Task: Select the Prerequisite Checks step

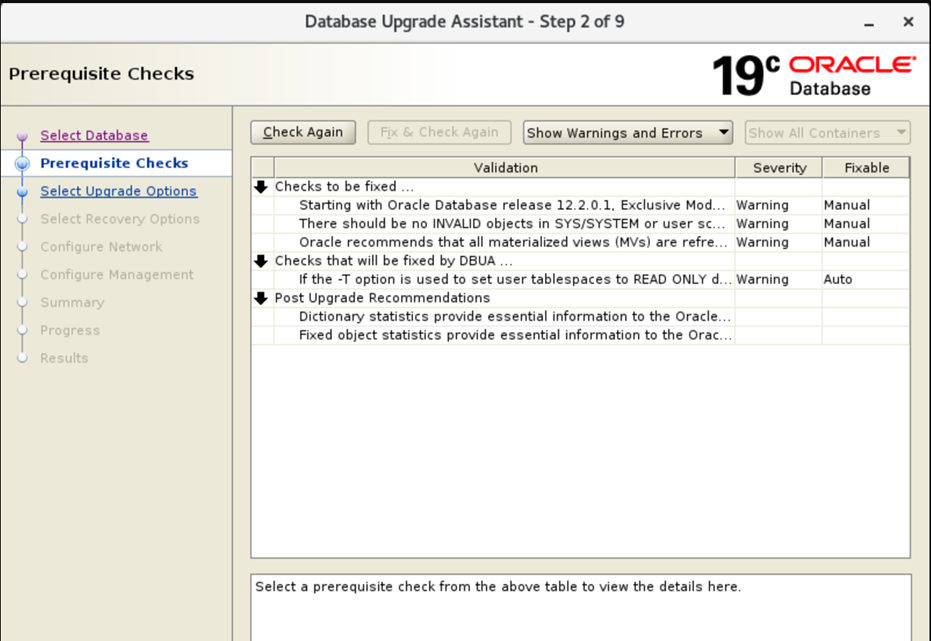Action: pos(114,163)
